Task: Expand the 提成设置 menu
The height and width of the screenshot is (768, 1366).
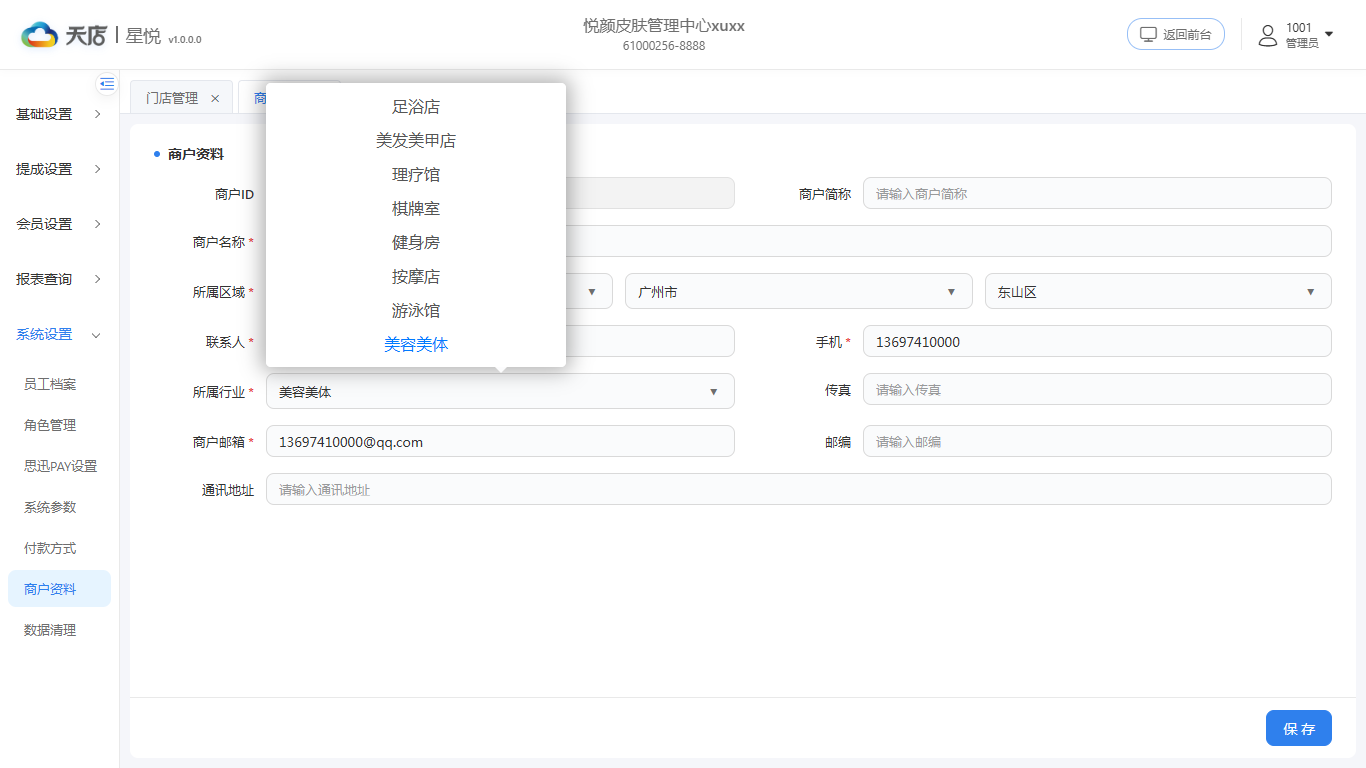Action: [59, 169]
